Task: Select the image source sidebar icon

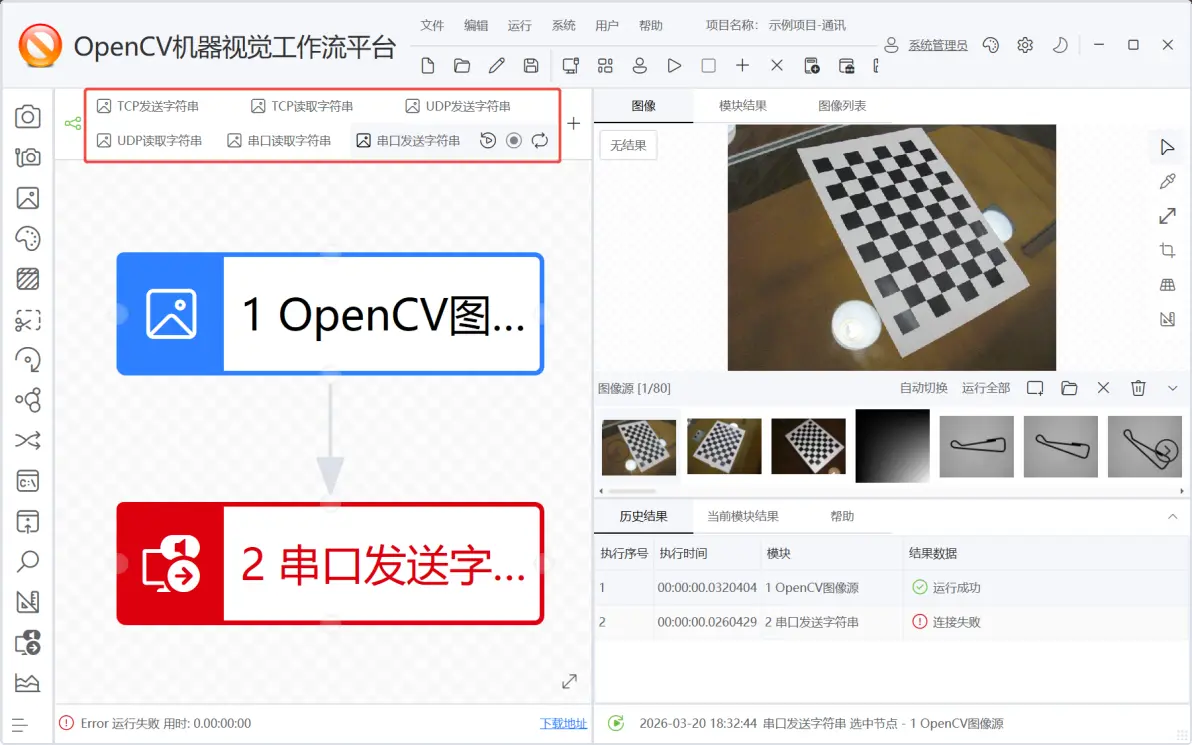Action: point(27,198)
